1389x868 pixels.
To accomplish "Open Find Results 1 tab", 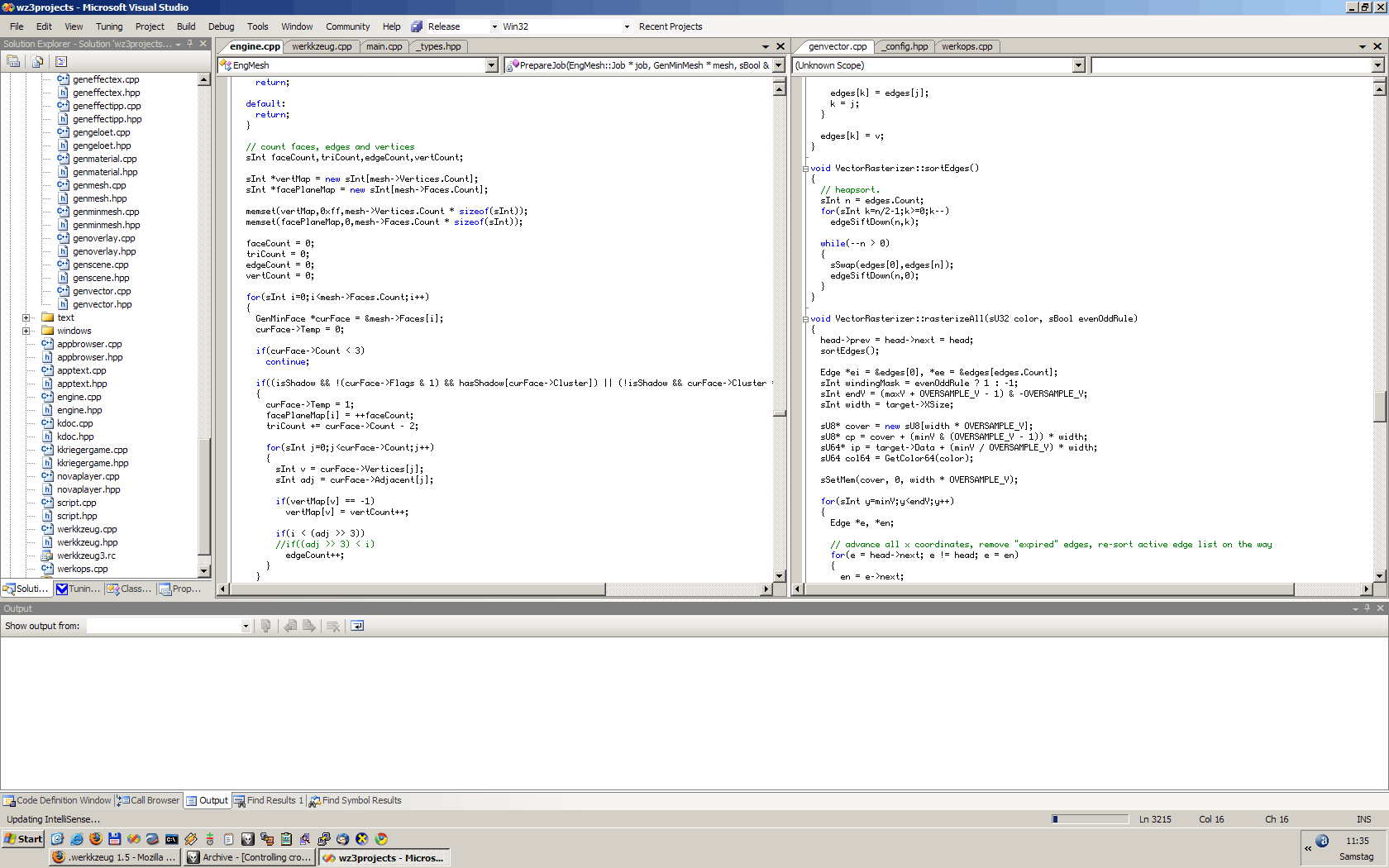I will (x=269, y=800).
